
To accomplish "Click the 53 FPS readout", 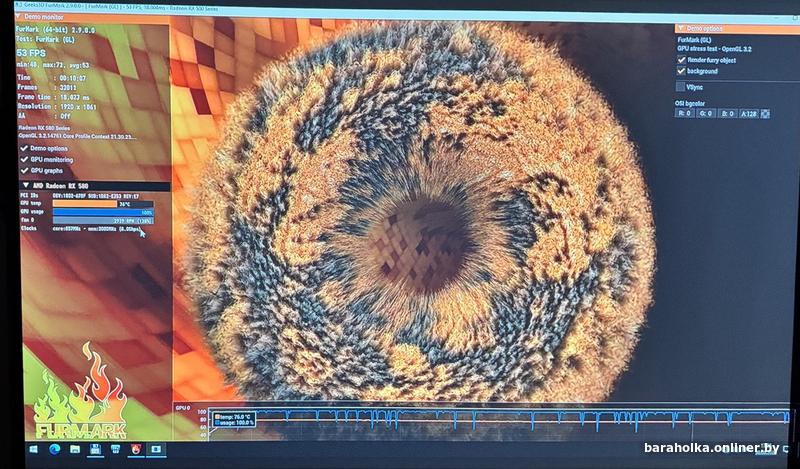I will click(31, 53).
